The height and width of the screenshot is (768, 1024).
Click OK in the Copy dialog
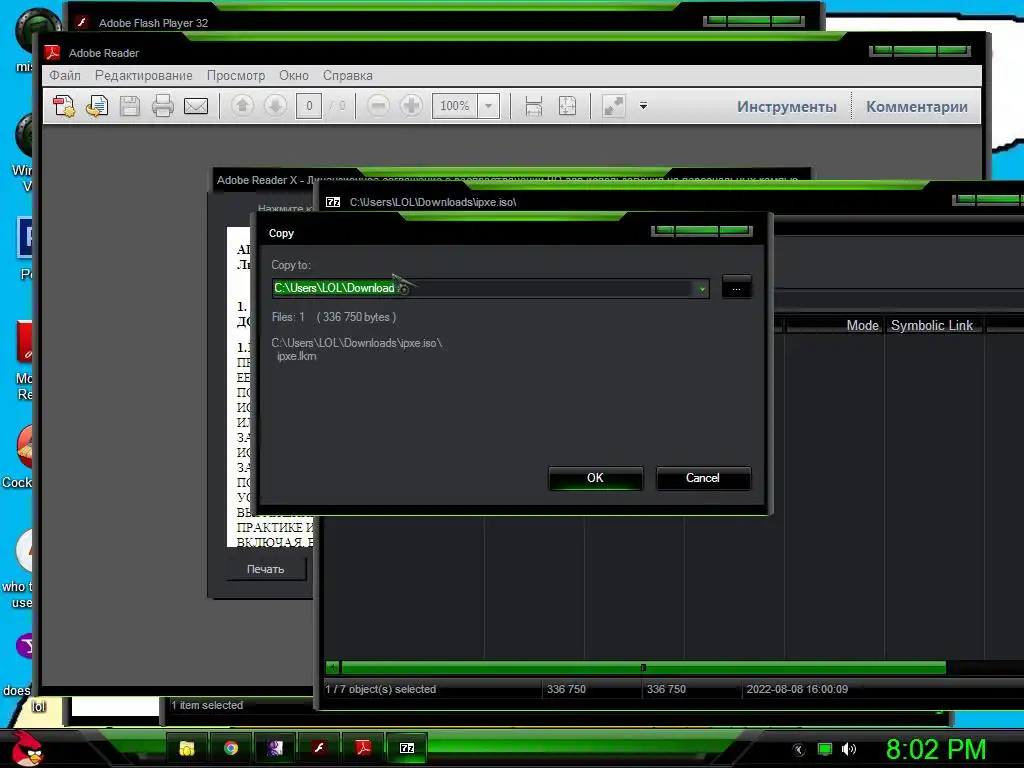[595, 478]
